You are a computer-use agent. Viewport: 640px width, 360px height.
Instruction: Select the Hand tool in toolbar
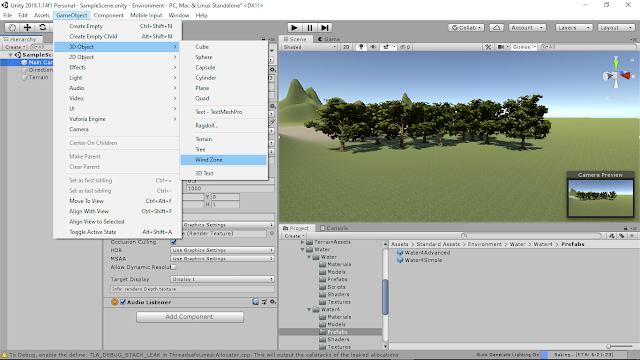click(12, 27)
